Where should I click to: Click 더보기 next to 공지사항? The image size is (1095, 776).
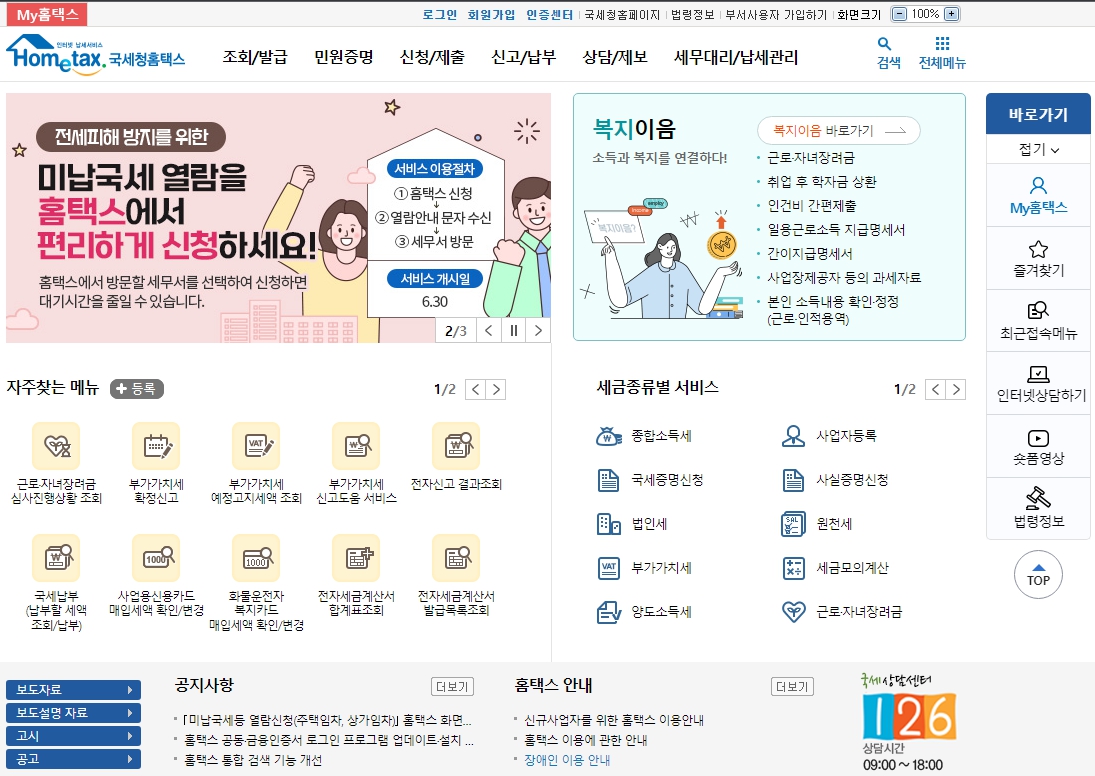(453, 687)
